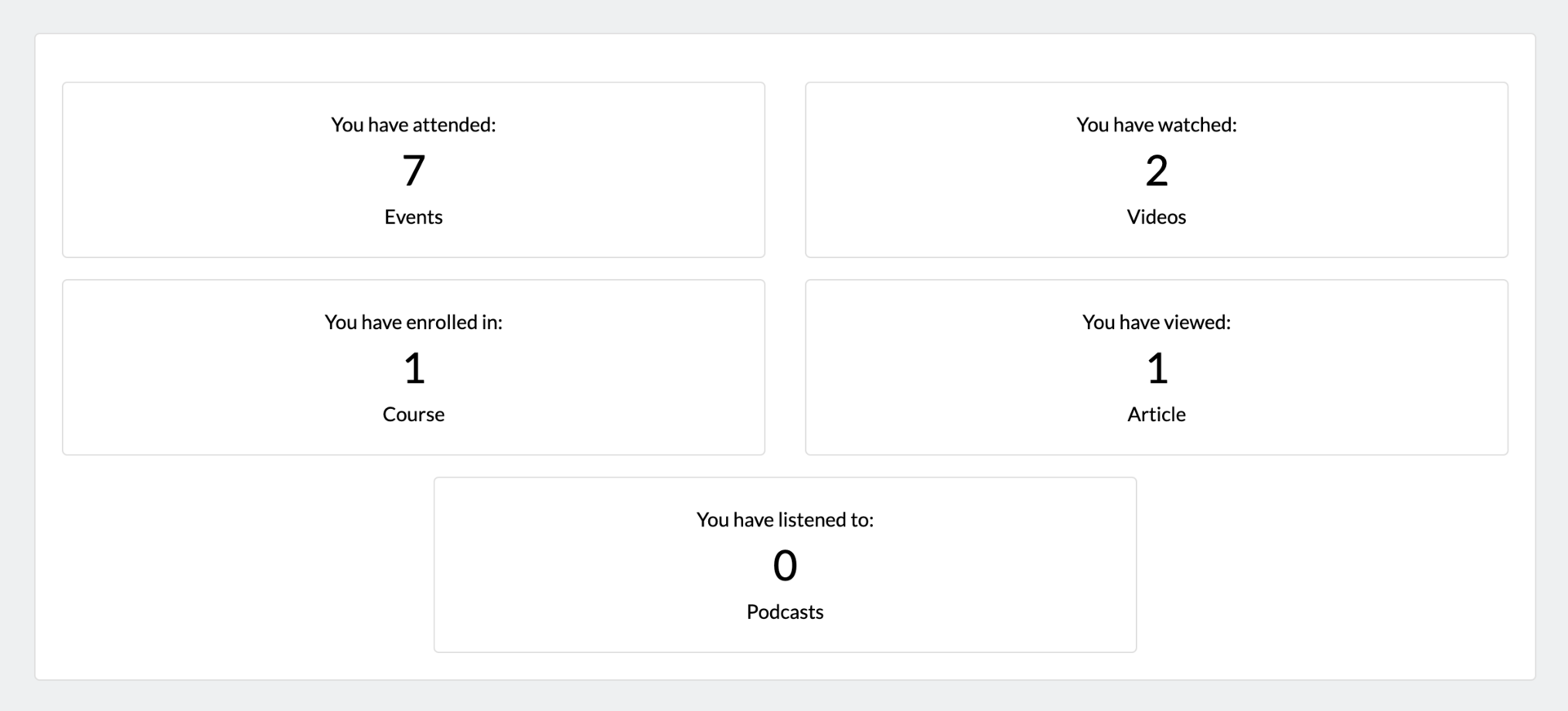This screenshot has height=711, width=1568.
Task: Click the number 1 above Course
Action: click(414, 368)
